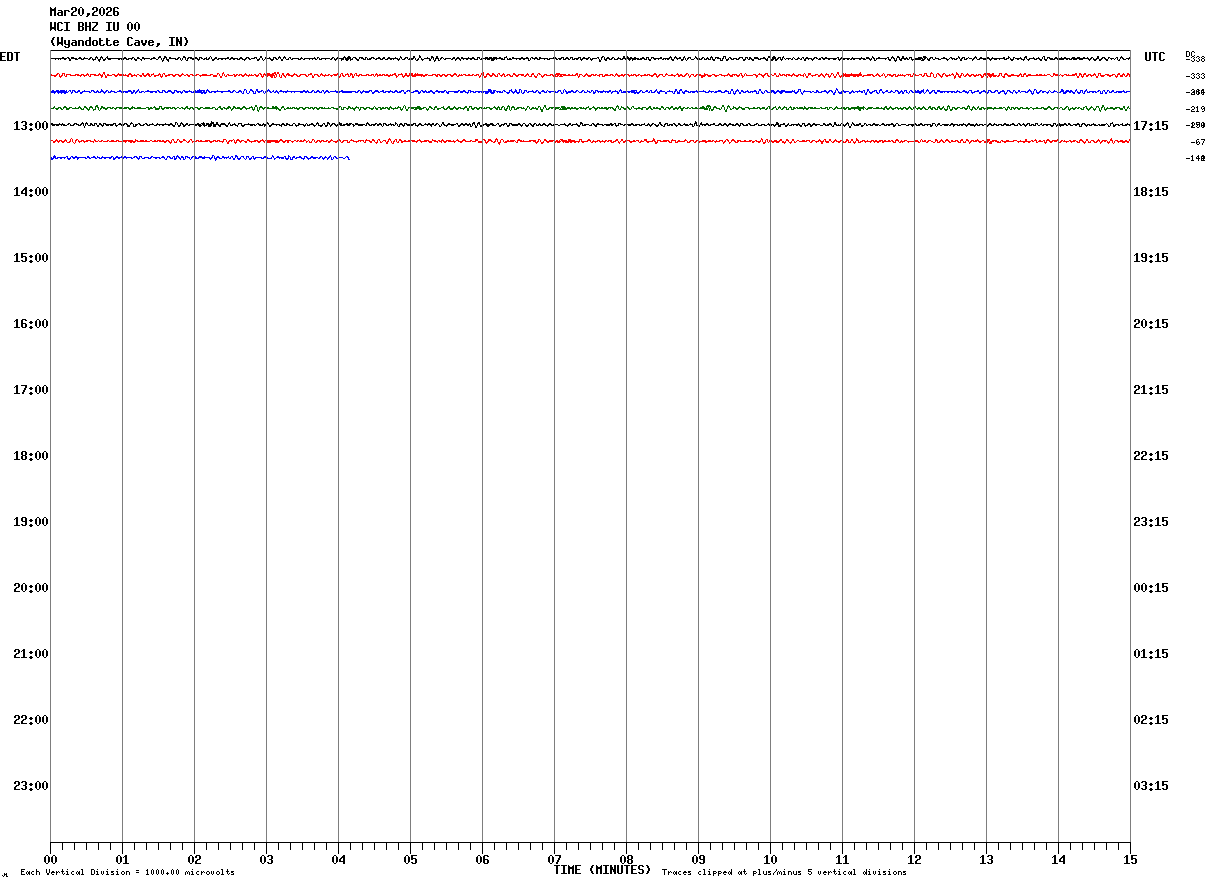Select the 01:15 UTC time label
This screenshot has height=886, width=1210.
coord(1151,654)
